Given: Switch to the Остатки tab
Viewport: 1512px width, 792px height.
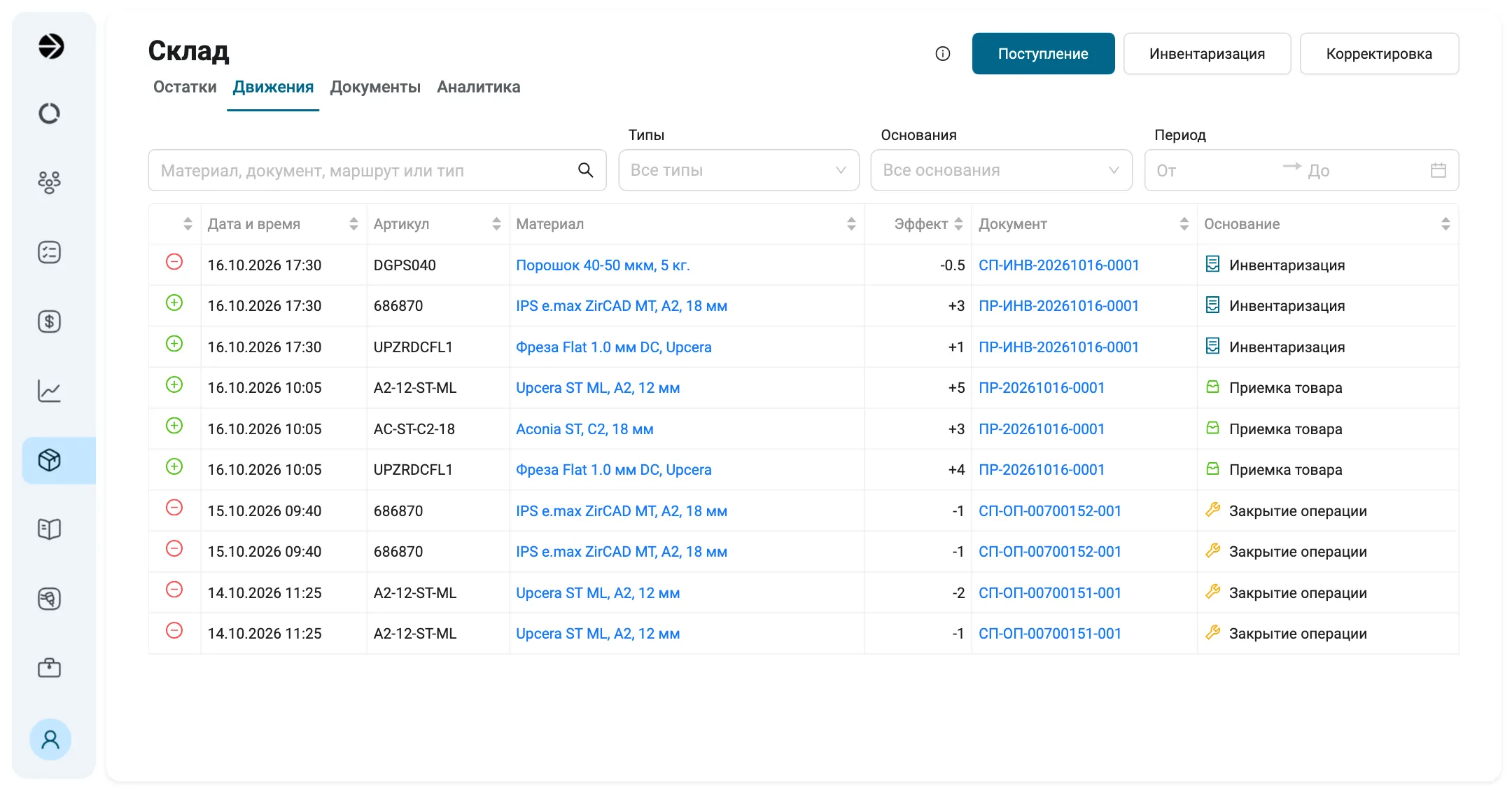Looking at the screenshot, I should coord(185,87).
